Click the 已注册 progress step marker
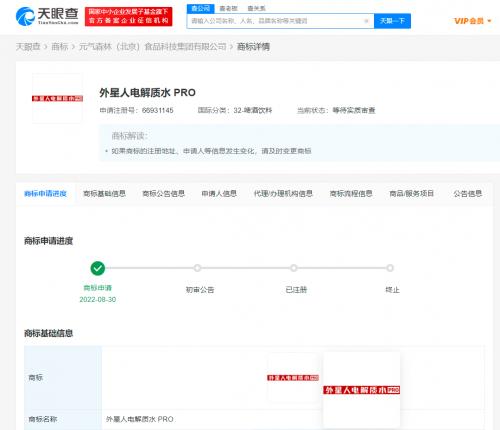Image resolution: width=500 pixels, height=430 pixels. (294, 268)
